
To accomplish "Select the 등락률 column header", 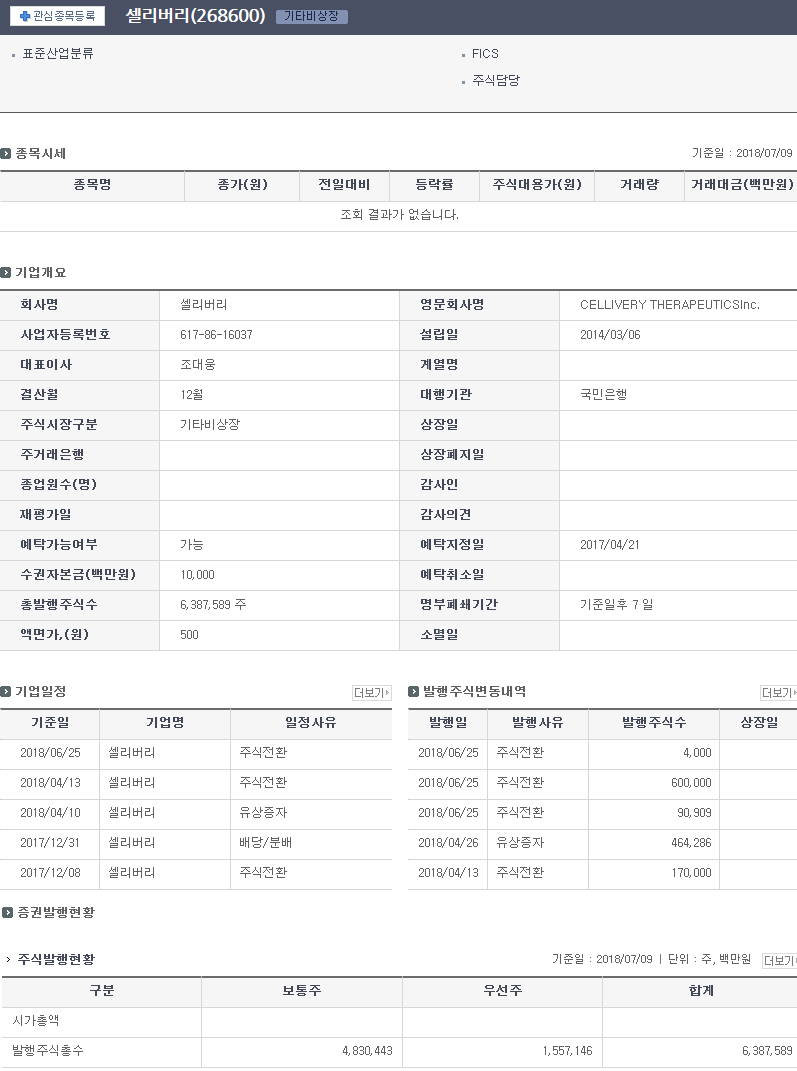I will (434, 185).
